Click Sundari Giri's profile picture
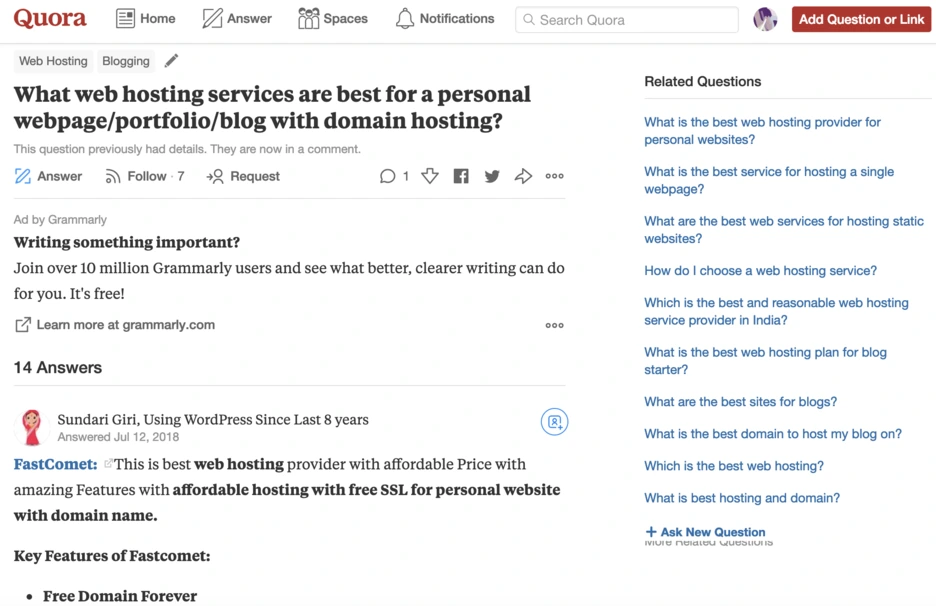The width and height of the screenshot is (936, 606). tap(32, 427)
